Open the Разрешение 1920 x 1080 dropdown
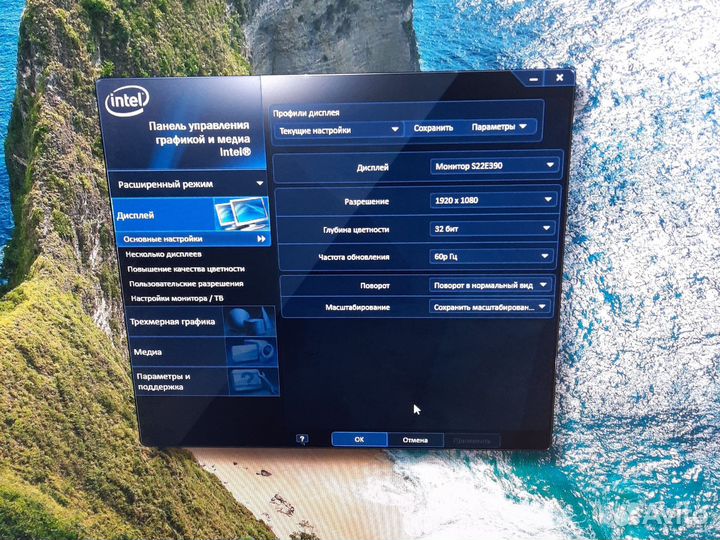This screenshot has height=540, width=720. pos(493,200)
